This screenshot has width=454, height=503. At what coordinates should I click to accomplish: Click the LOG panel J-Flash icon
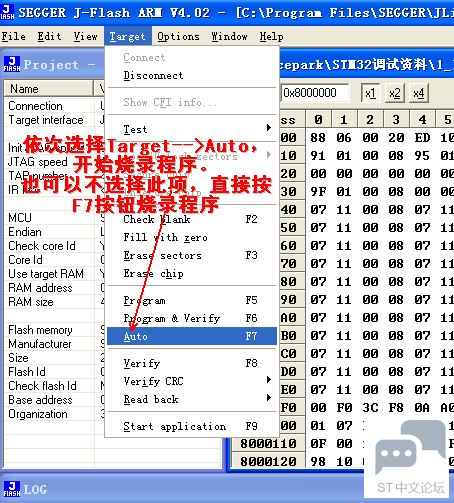(x=12, y=489)
